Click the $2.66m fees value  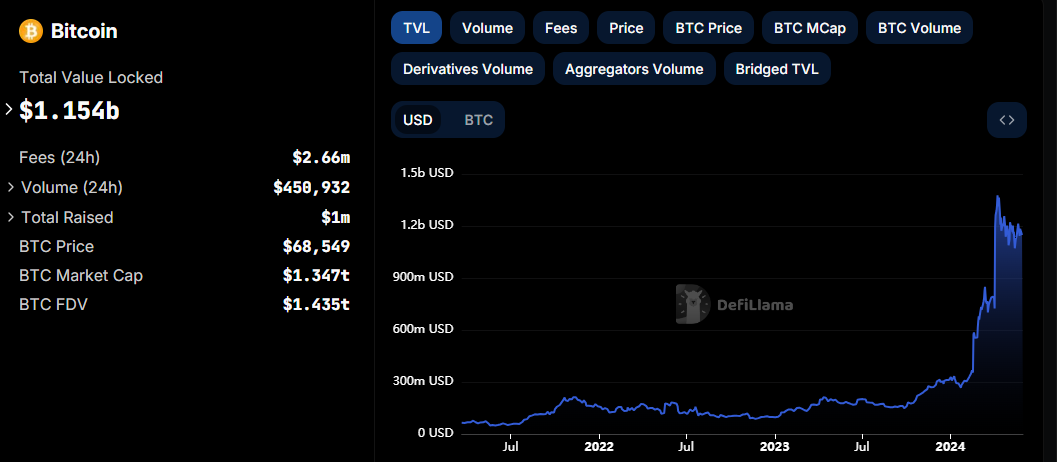pyautogui.click(x=321, y=158)
